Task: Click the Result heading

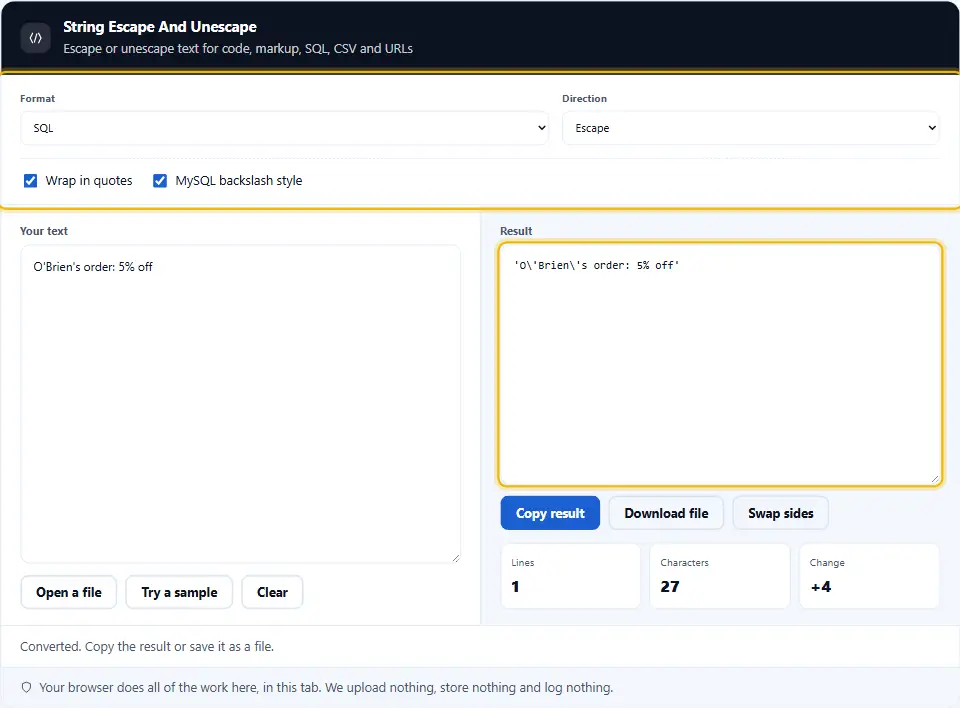Action: coord(516,231)
